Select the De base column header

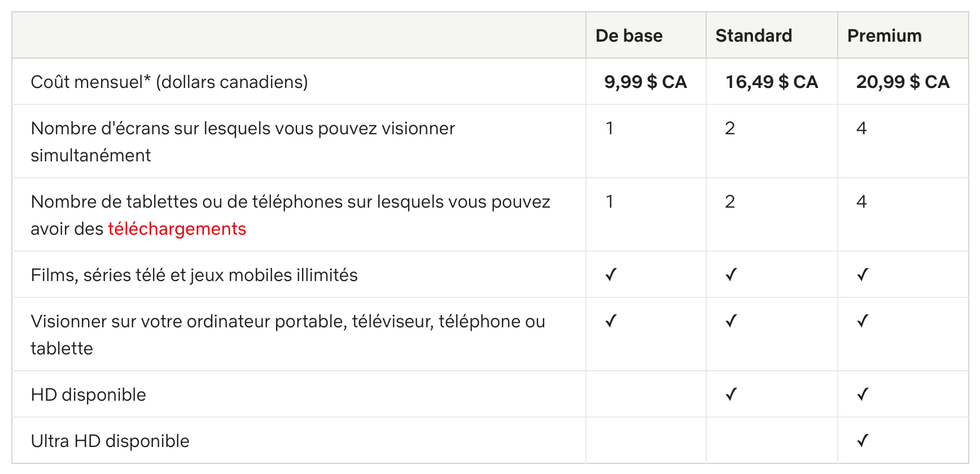(x=629, y=36)
